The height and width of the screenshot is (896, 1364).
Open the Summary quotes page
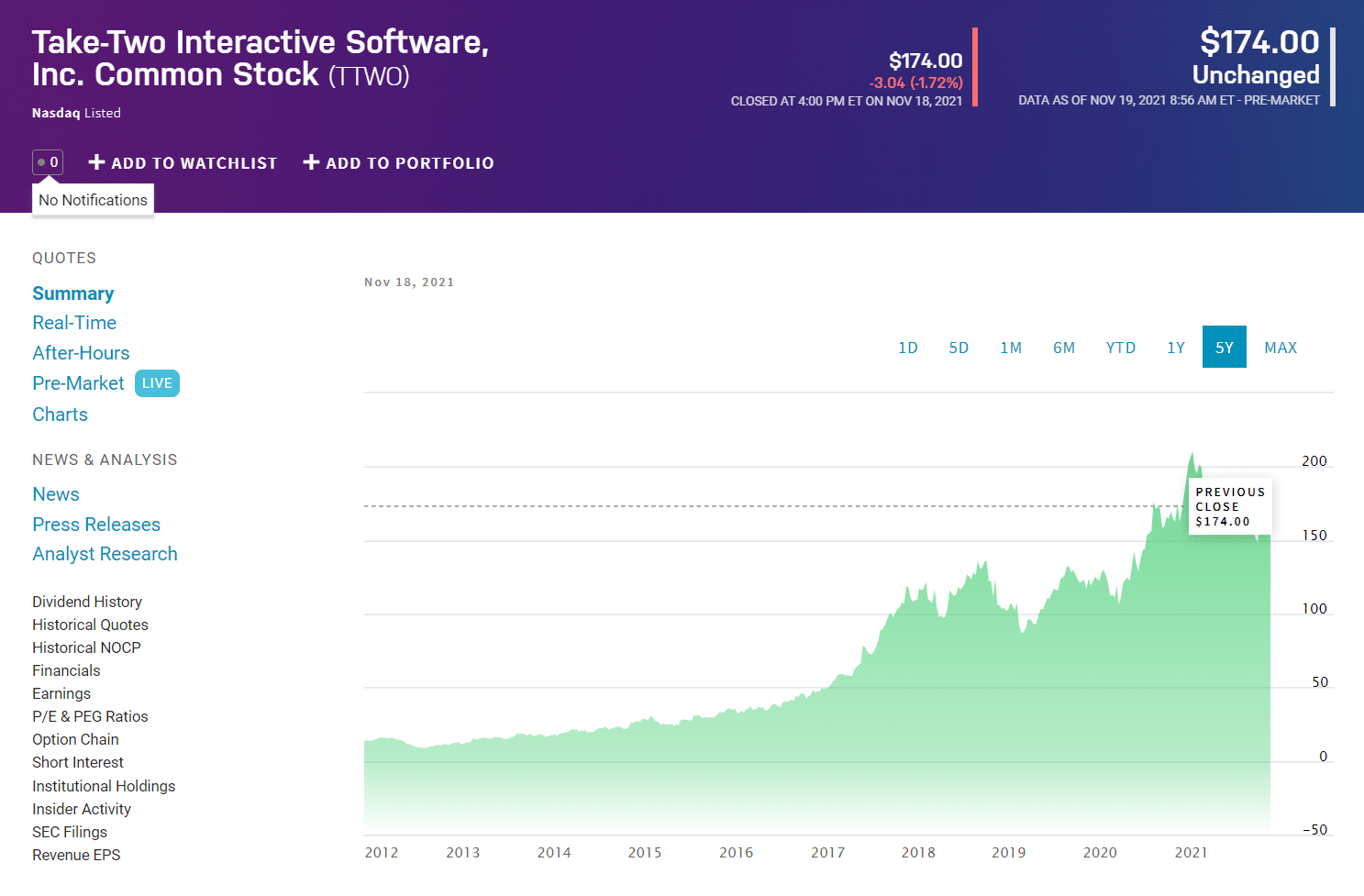73,293
